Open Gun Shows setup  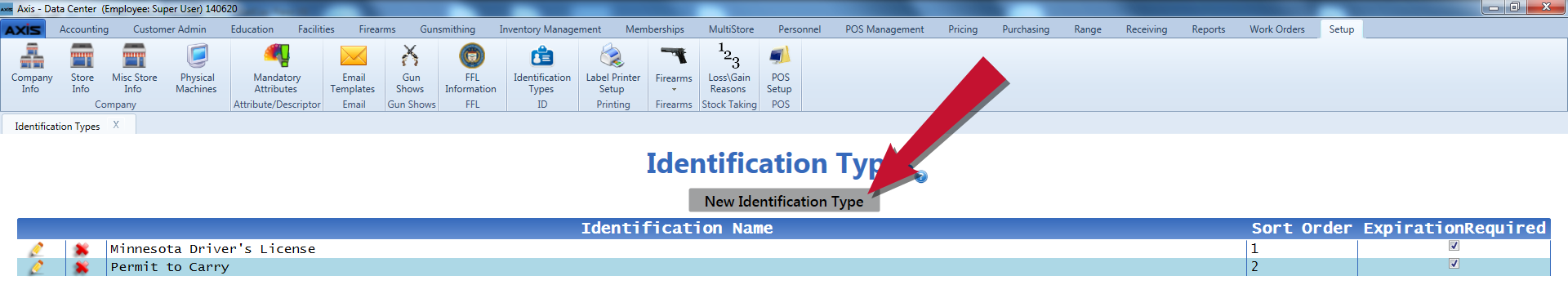(x=410, y=69)
